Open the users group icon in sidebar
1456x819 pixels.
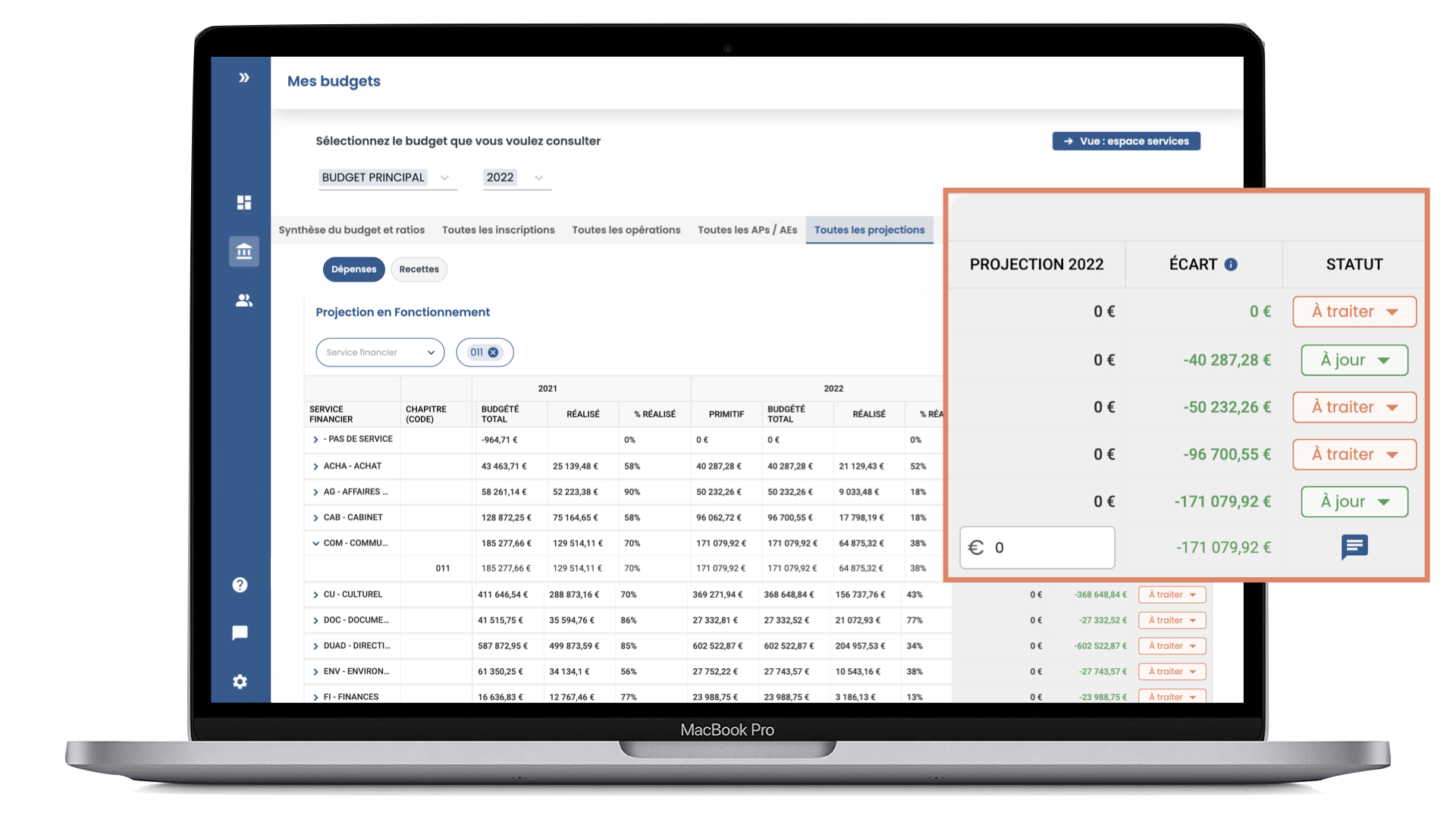click(x=243, y=300)
